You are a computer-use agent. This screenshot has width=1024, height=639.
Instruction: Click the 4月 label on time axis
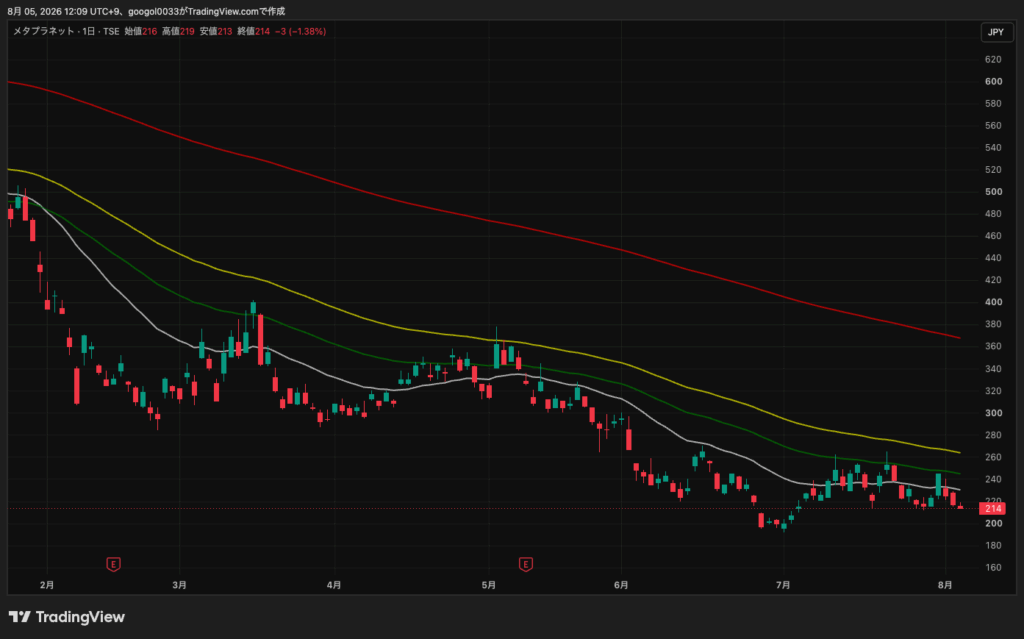(334, 585)
